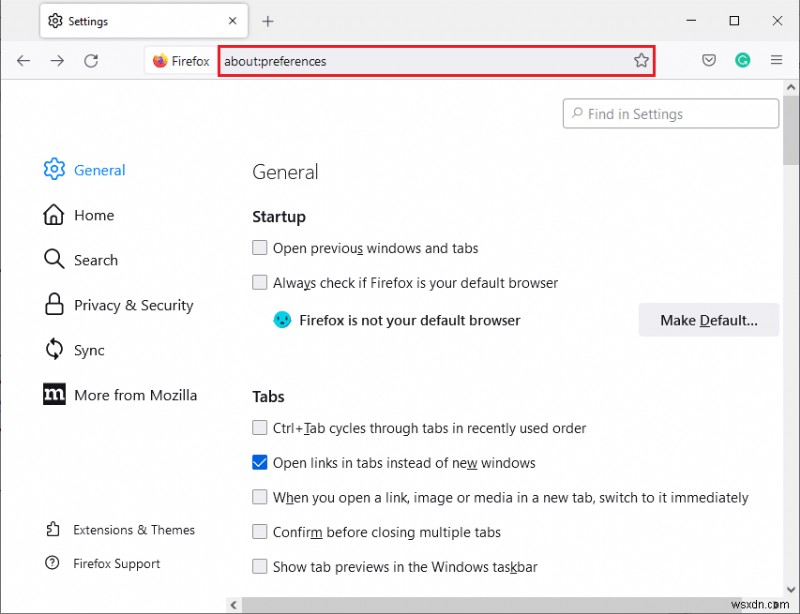This screenshot has width=800, height=614.
Task: Open Firefox Support
Action: coord(116,563)
